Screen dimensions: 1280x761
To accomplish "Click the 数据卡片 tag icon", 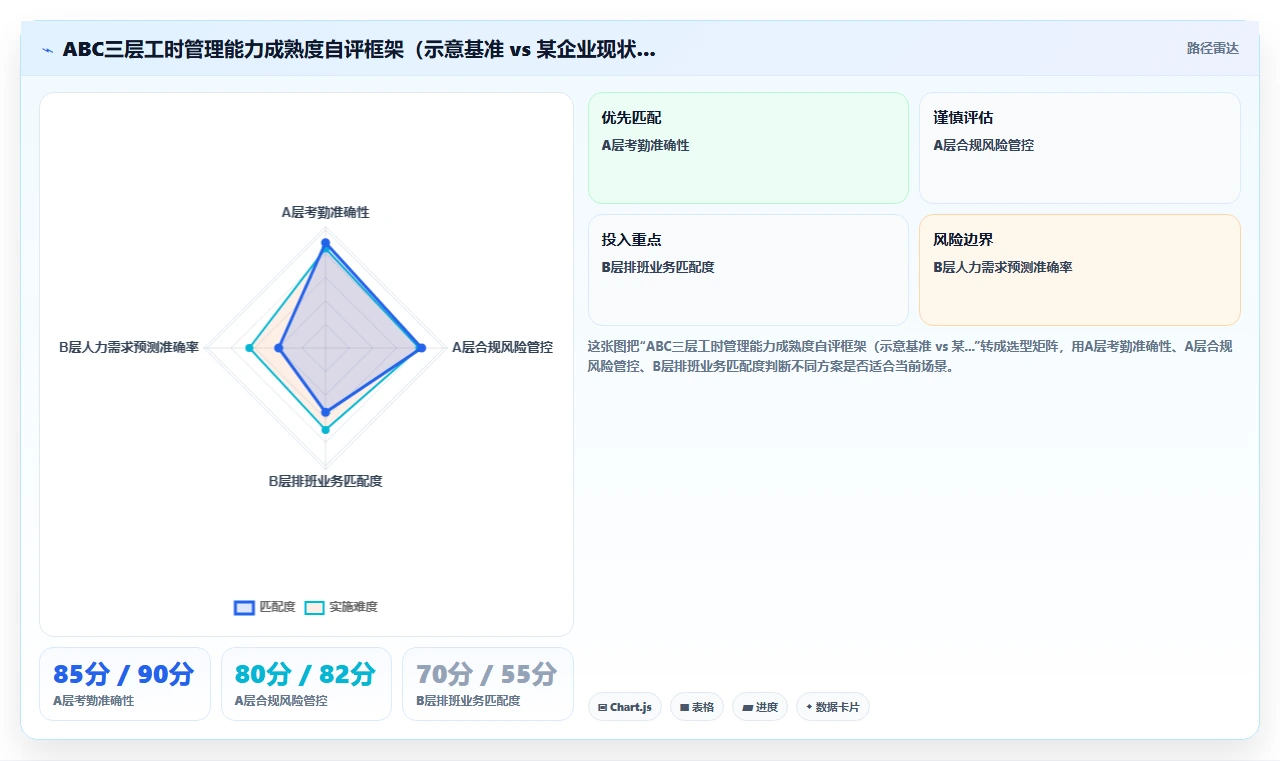I will click(809, 707).
